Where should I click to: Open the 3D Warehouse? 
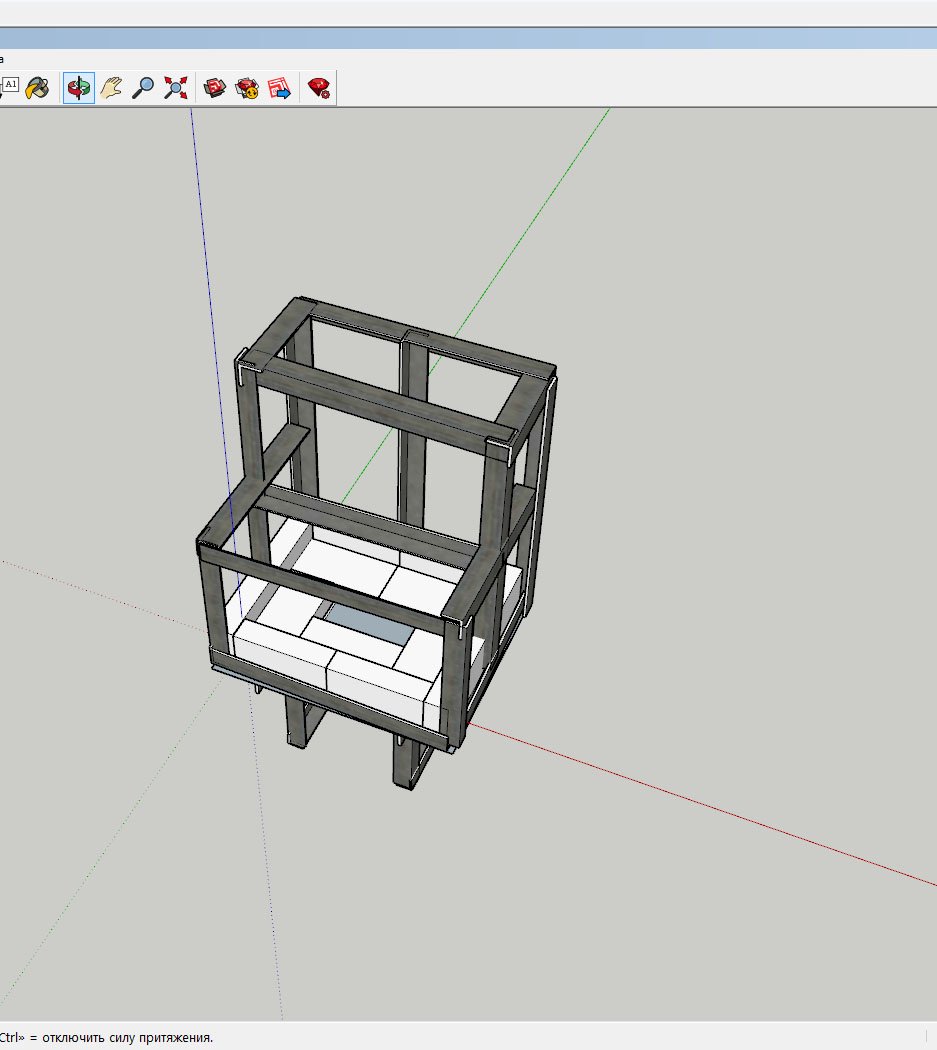(215, 88)
